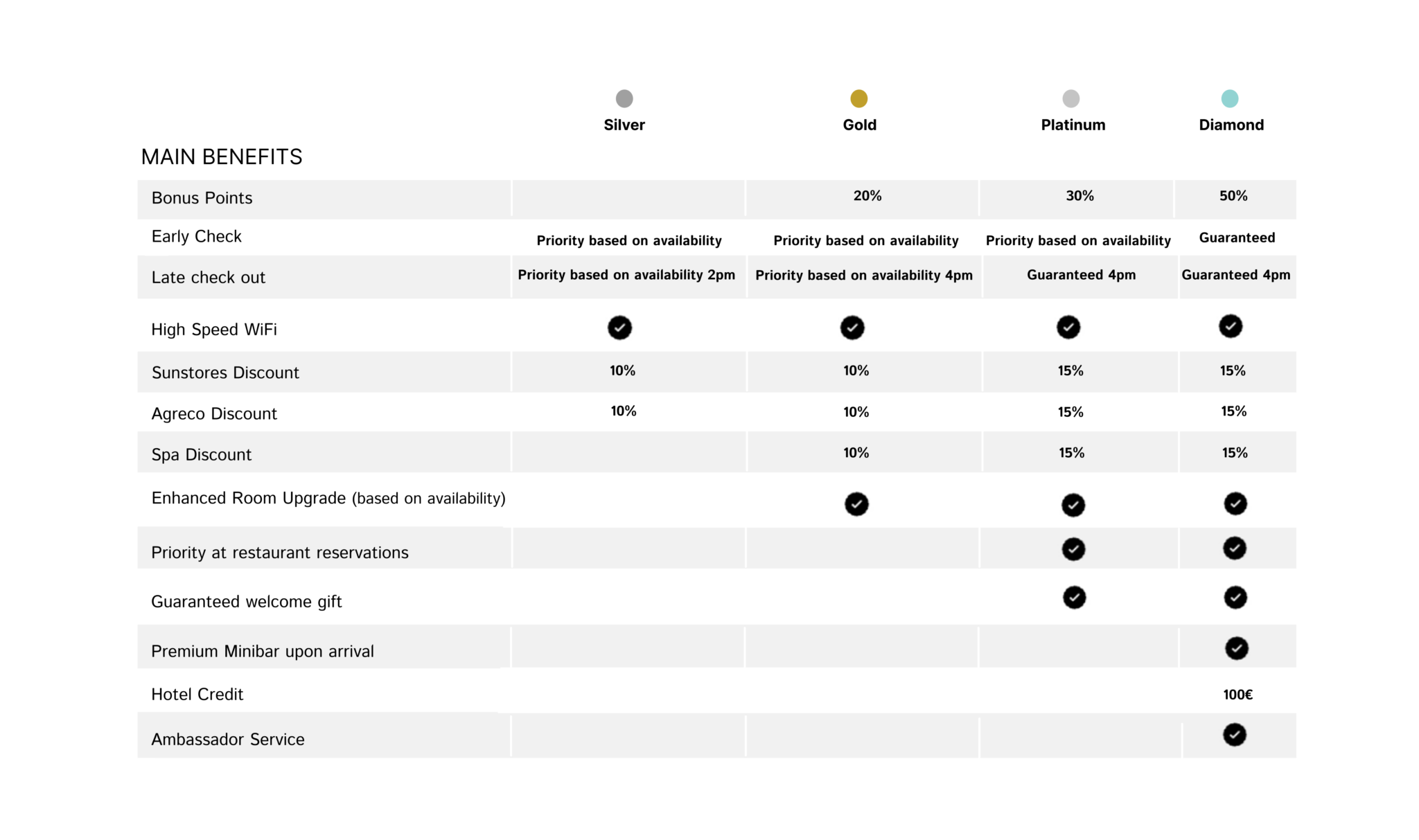Image resolution: width=1419 pixels, height=840 pixels.
Task: Click the Diamond tier teal dot
Action: [x=1230, y=98]
